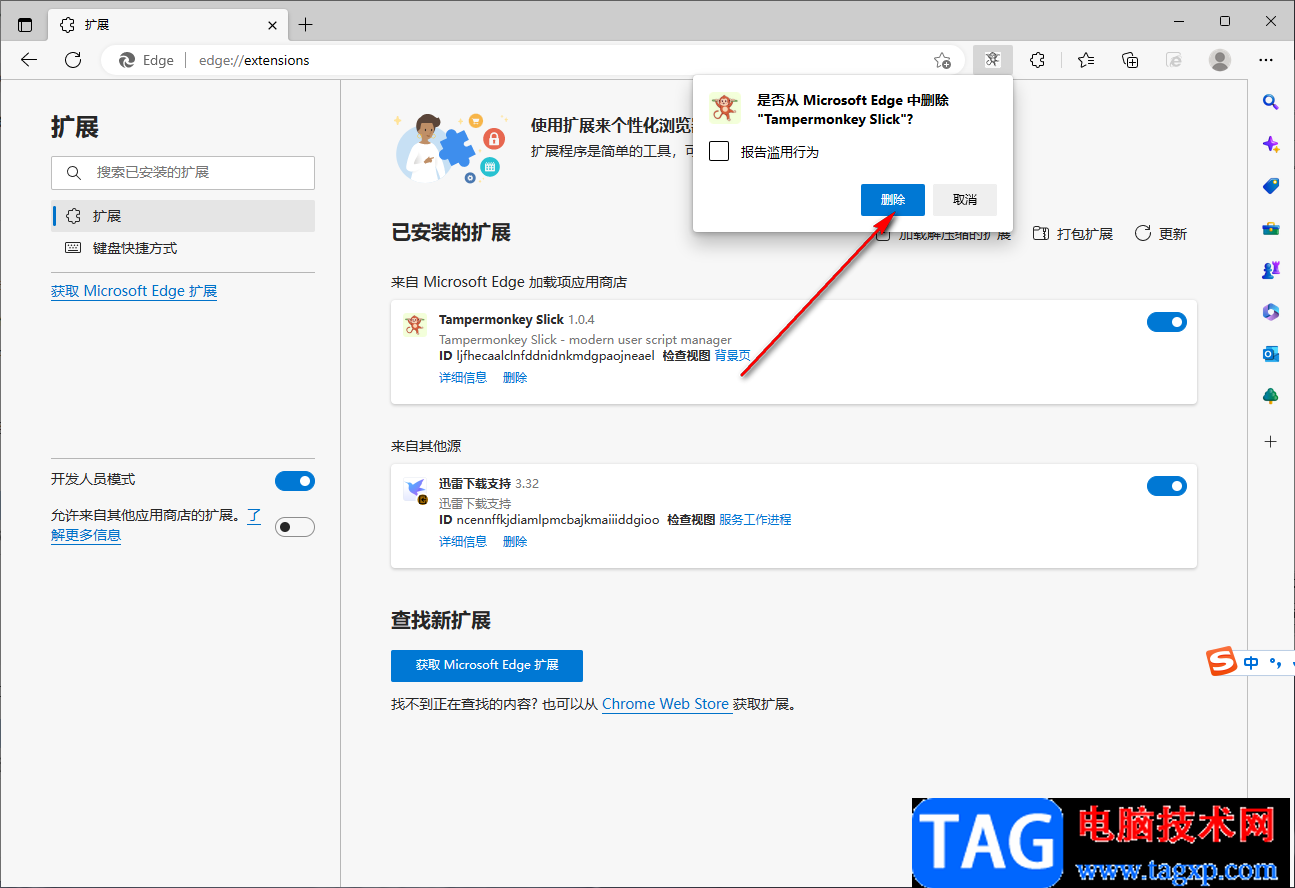Close the 扩展 browser tab
The image size is (1295, 888).
272,24
